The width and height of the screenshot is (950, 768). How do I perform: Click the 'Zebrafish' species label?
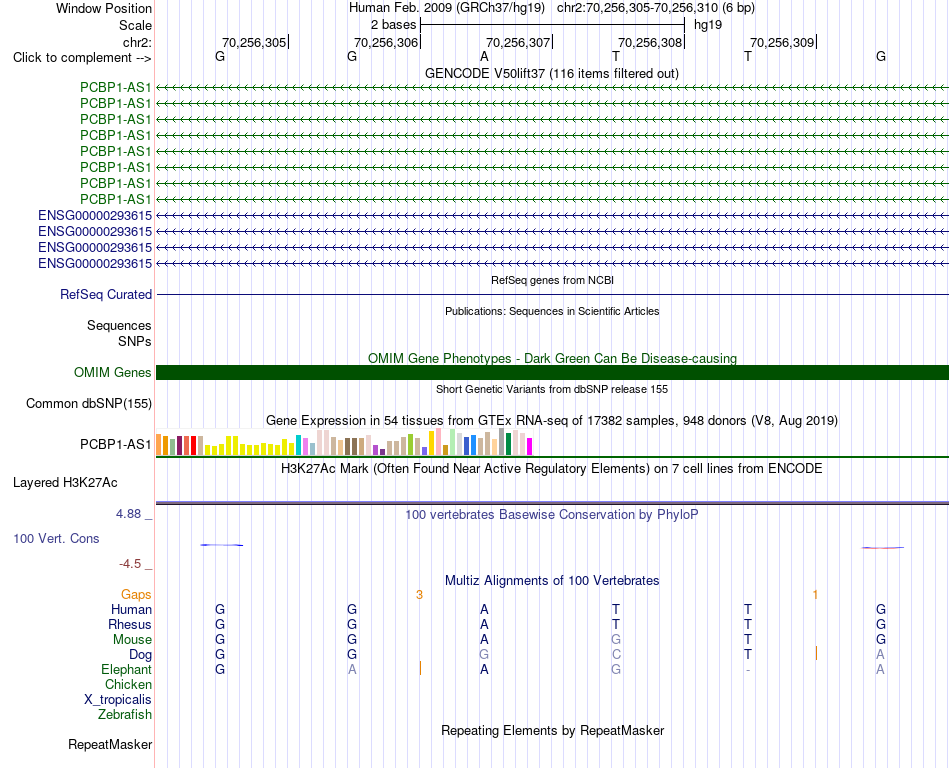(x=125, y=715)
